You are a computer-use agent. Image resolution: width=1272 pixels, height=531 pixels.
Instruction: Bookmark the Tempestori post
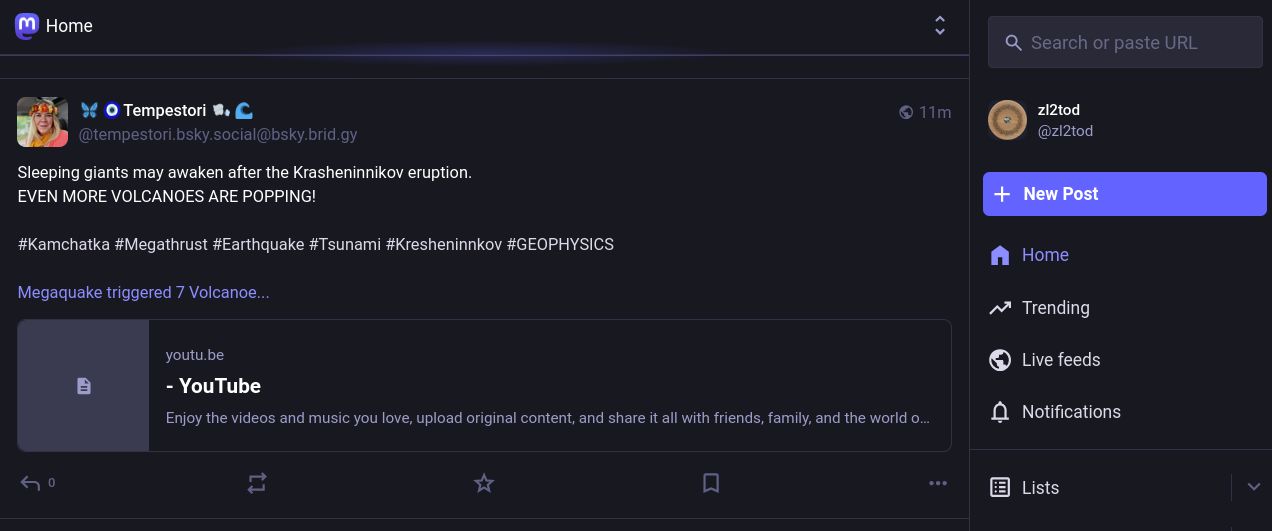click(711, 484)
